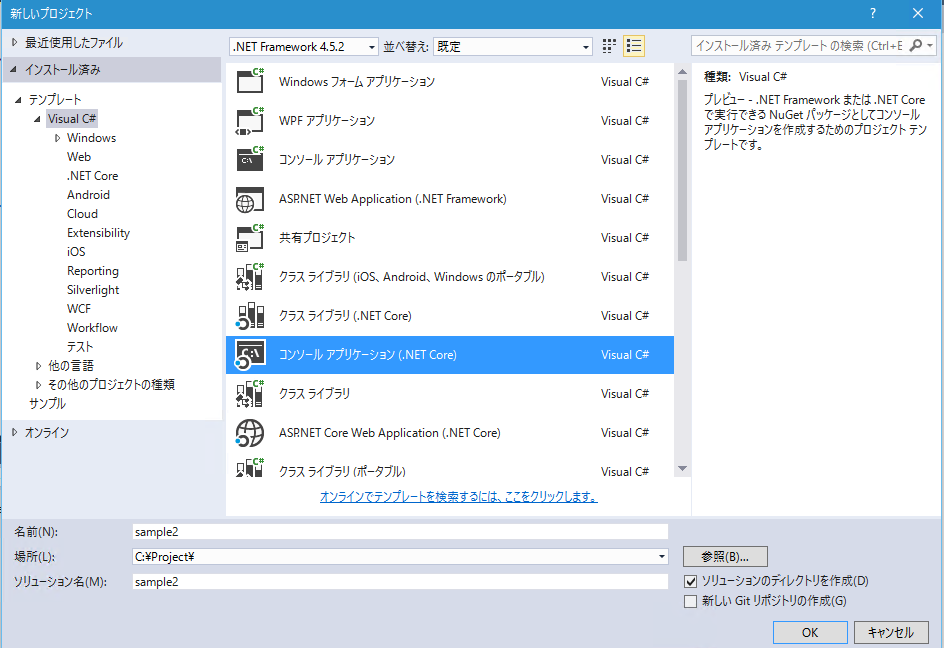
Task: Select the iOS category
Action: [x=76, y=252]
